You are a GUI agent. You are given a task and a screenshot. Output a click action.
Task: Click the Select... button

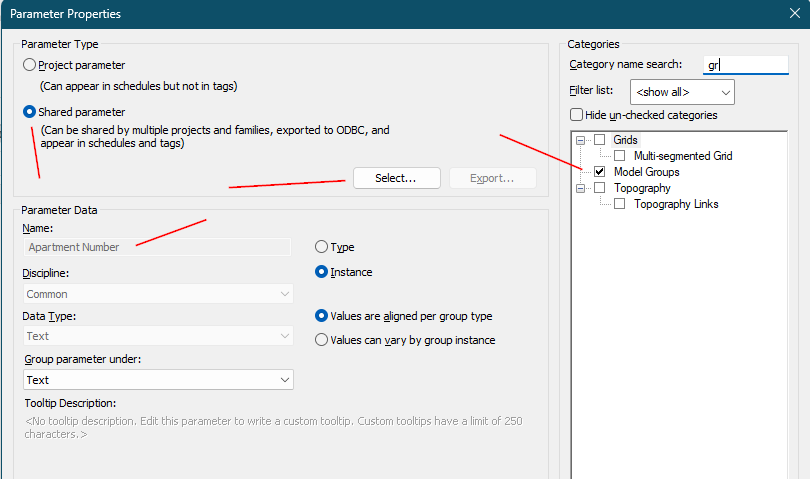(x=396, y=178)
